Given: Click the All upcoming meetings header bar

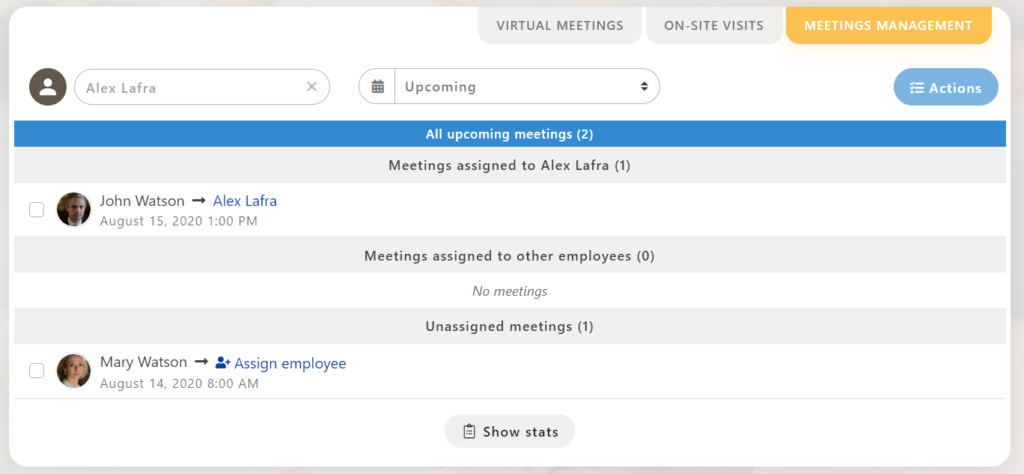Looking at the screenshot, I should point(510,134).
